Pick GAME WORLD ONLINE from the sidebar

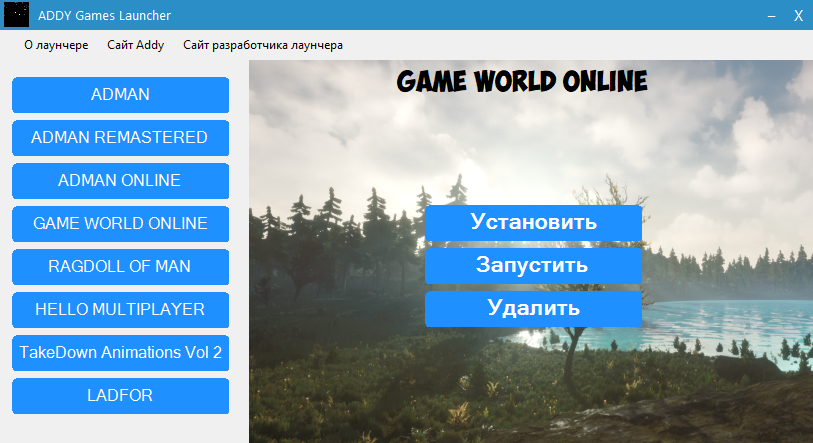(120, 224)
